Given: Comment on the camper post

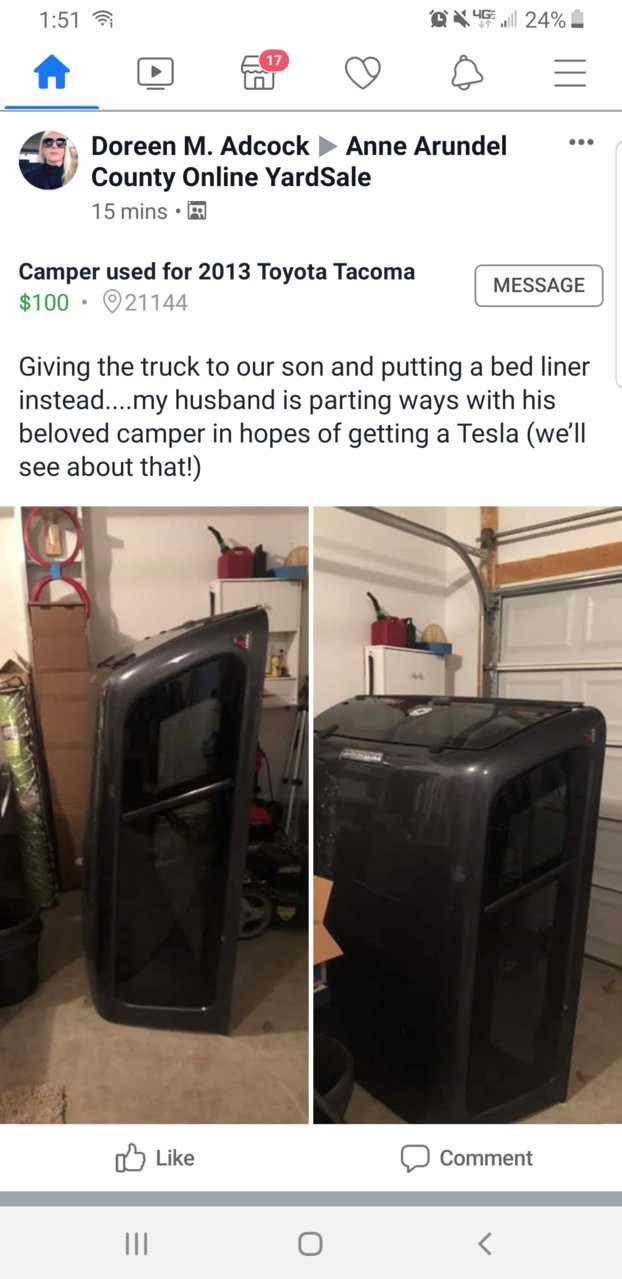Looking at the screenshot, I should [467, 1158].
